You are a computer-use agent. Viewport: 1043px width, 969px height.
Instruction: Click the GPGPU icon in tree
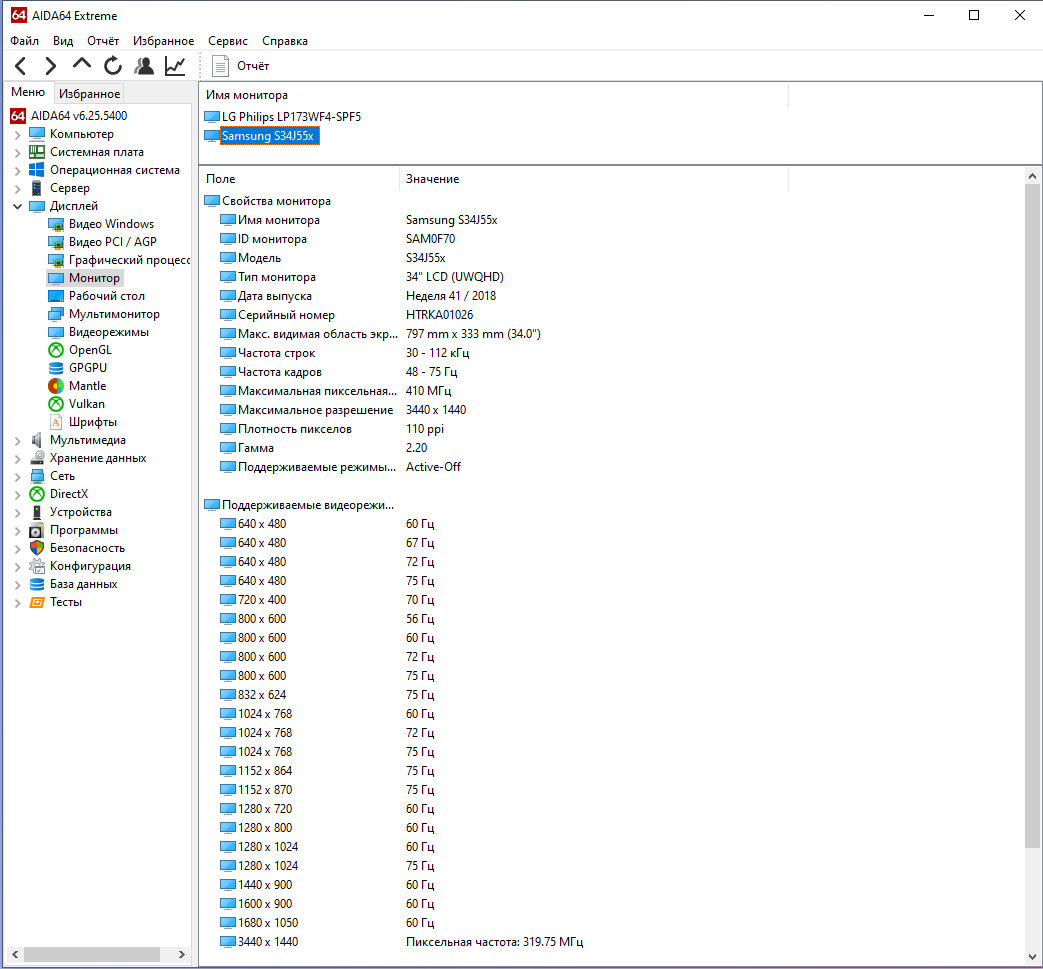point(57,368)
